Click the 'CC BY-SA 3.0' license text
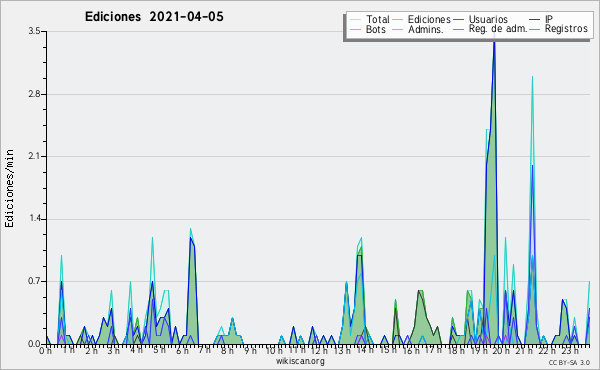Image resolution: width=600 pixels, height=370 pixels. point(569,363)
